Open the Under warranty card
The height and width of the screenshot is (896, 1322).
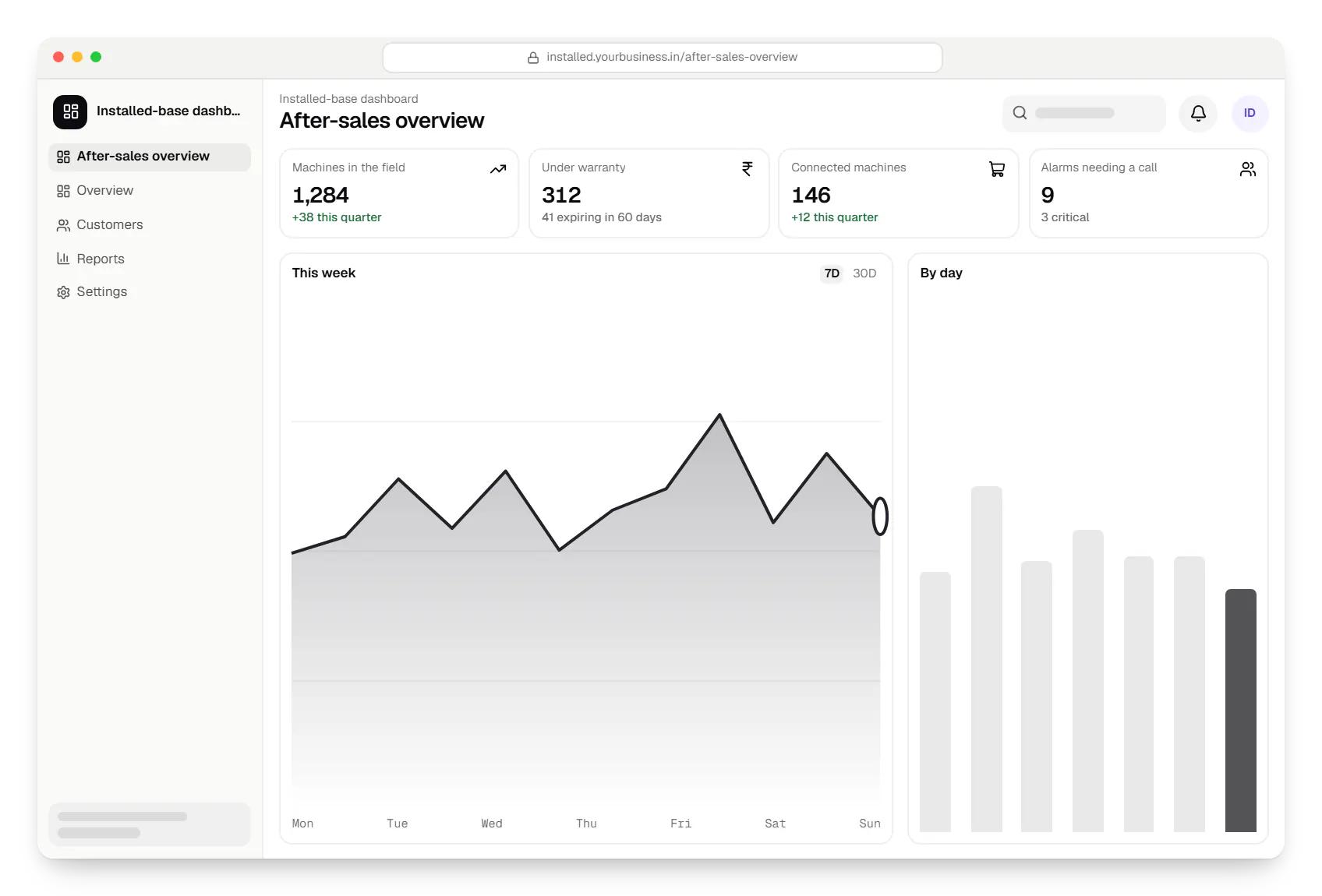point(649,193)
